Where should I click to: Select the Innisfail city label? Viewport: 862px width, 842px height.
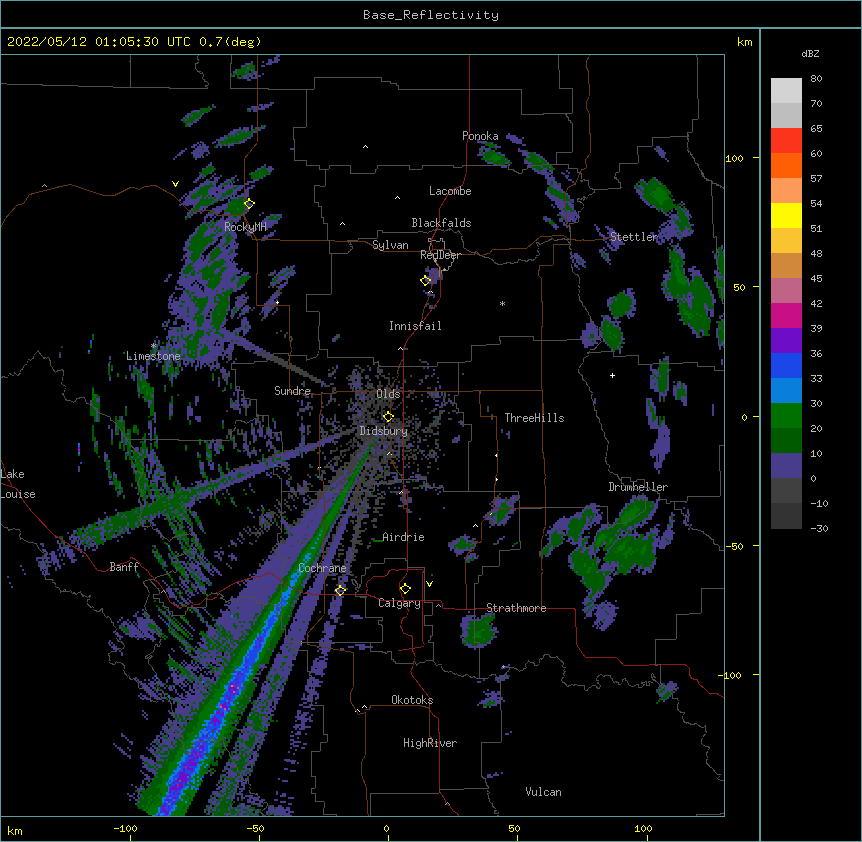tap(415, 326)
